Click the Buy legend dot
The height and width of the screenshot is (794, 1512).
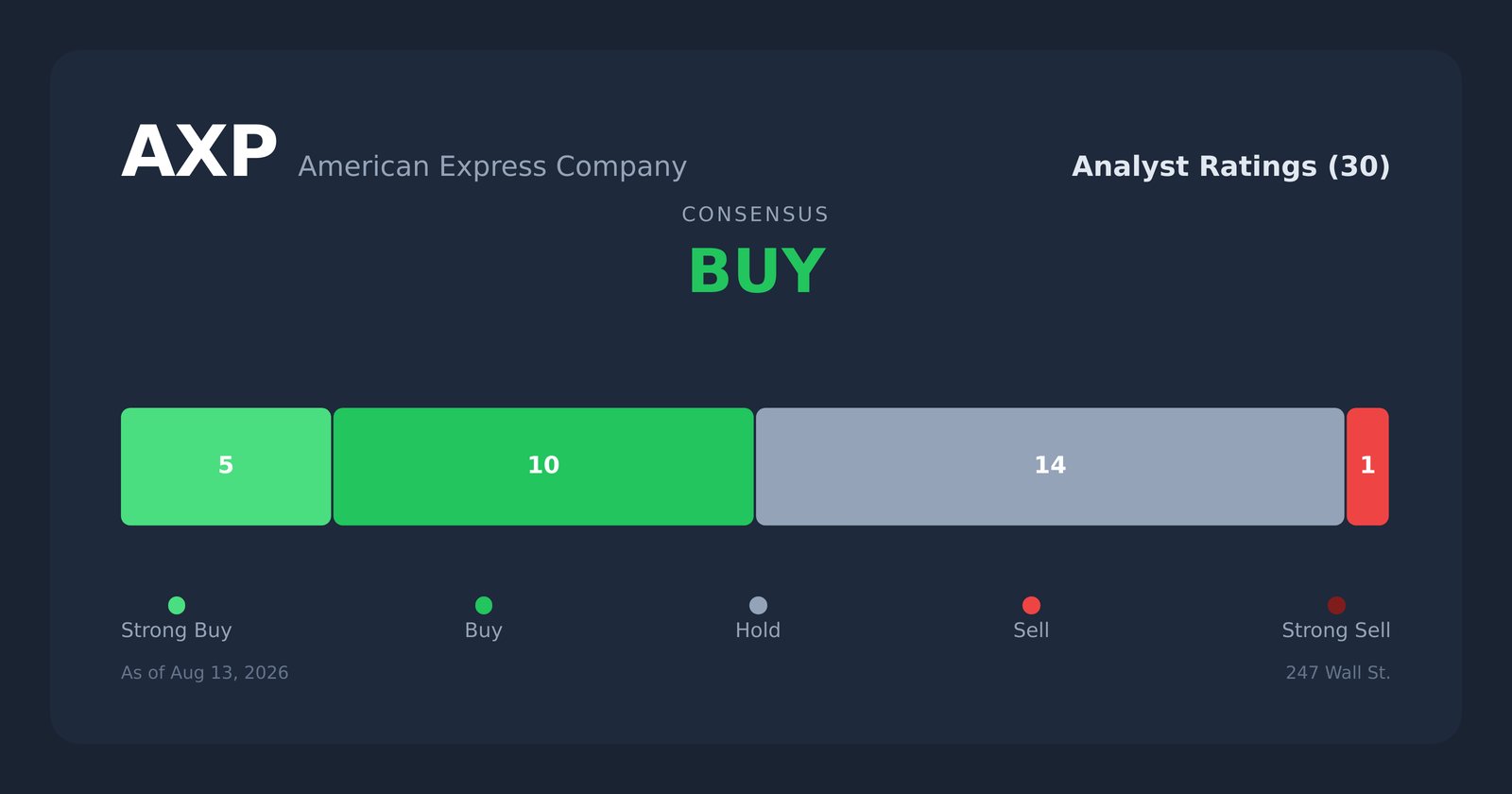point(484,605)
